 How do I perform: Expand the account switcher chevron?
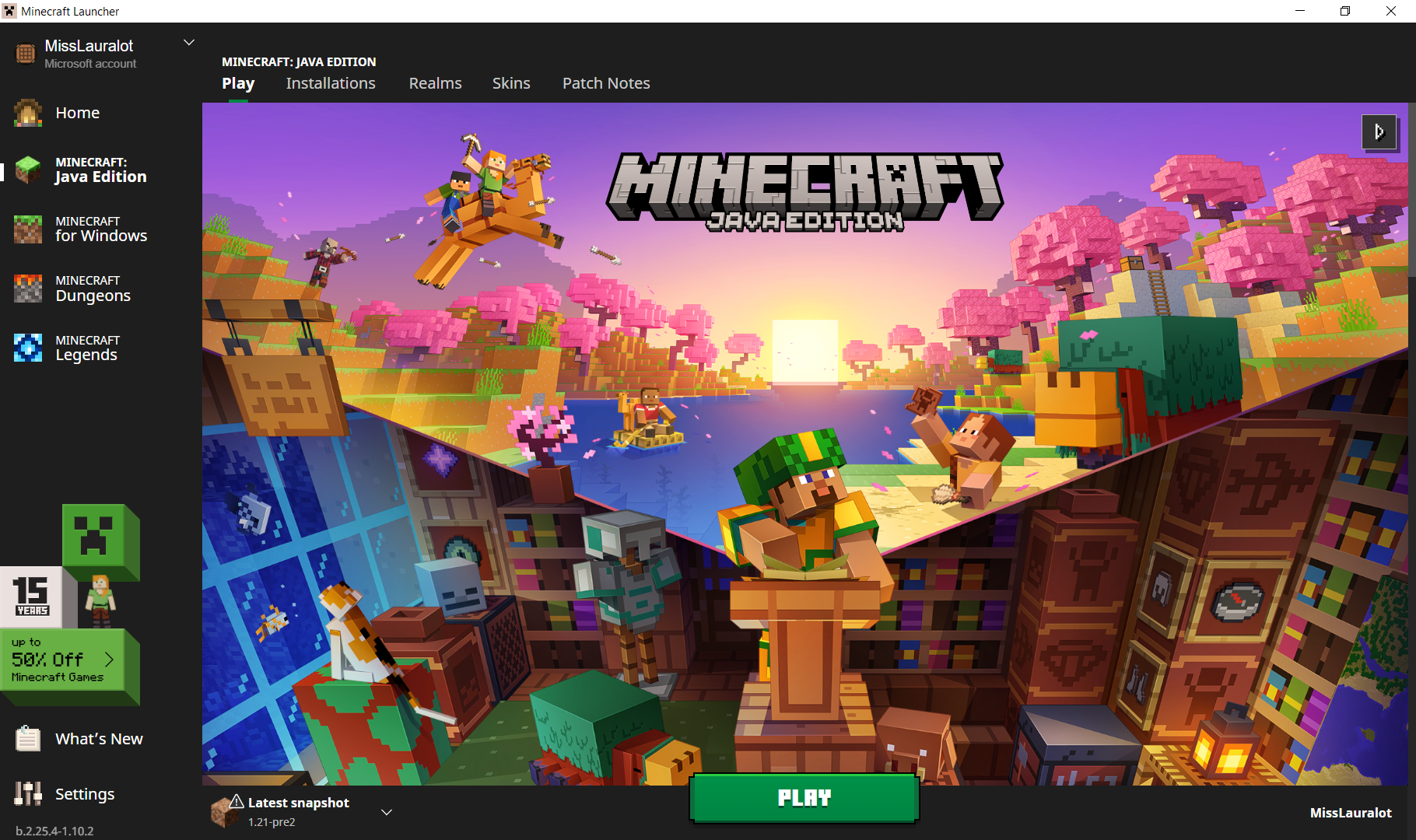tap(188, 43)
